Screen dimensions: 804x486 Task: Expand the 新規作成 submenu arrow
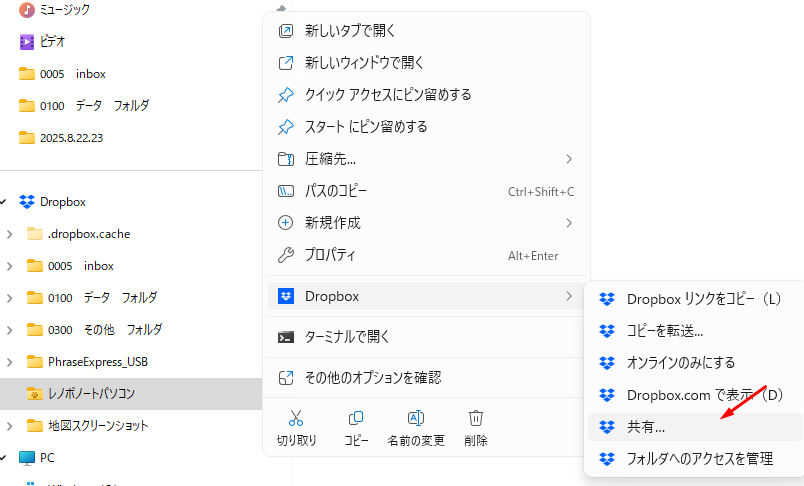569,222
